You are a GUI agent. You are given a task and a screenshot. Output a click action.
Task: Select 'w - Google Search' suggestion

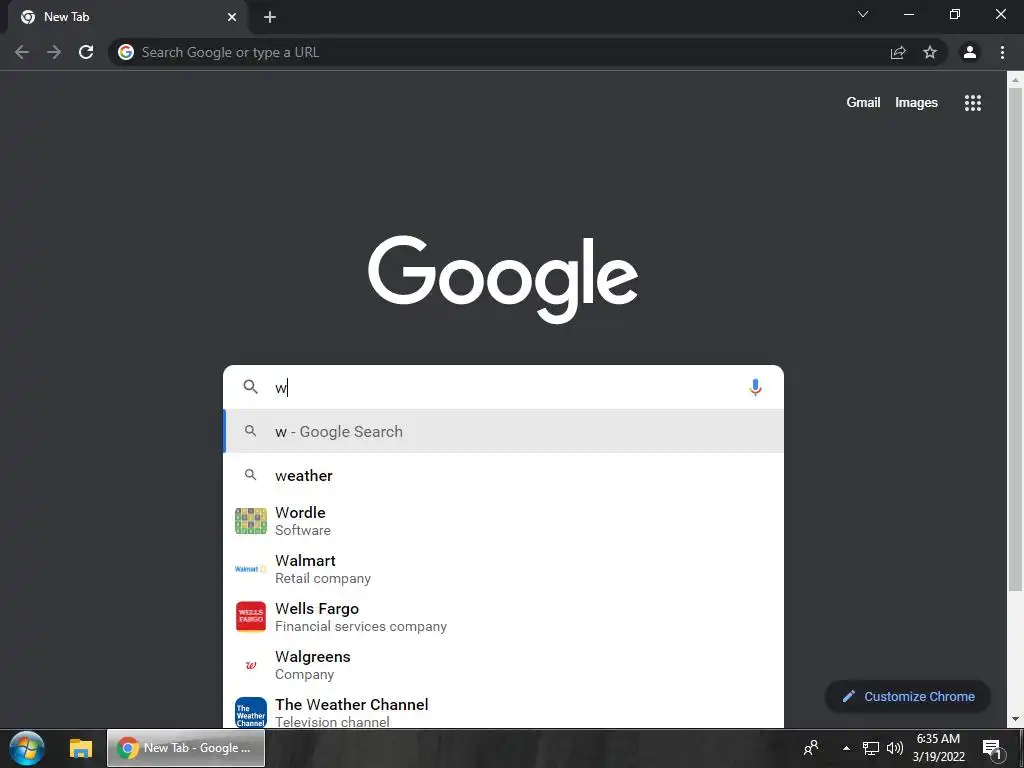(x=503, y=431)
